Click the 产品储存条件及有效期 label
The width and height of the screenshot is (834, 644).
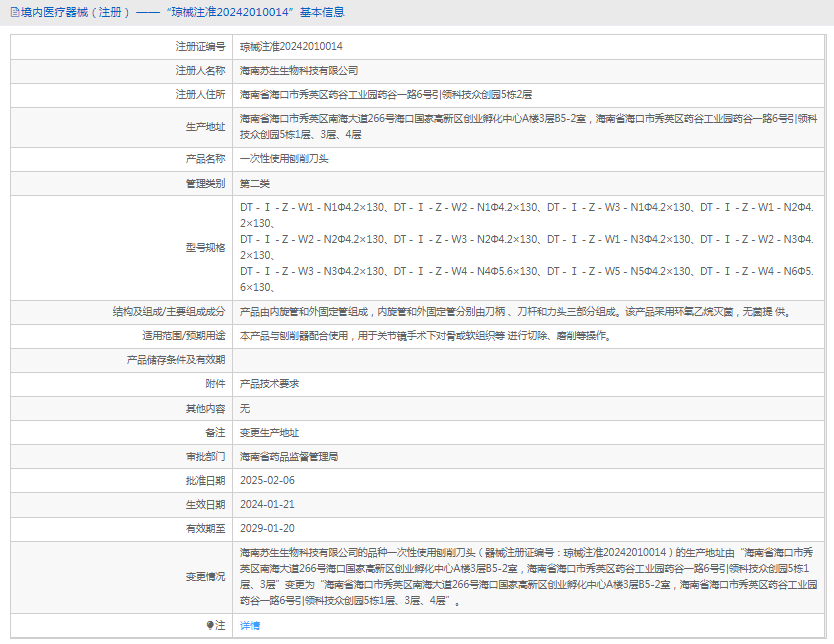[176, 360]
